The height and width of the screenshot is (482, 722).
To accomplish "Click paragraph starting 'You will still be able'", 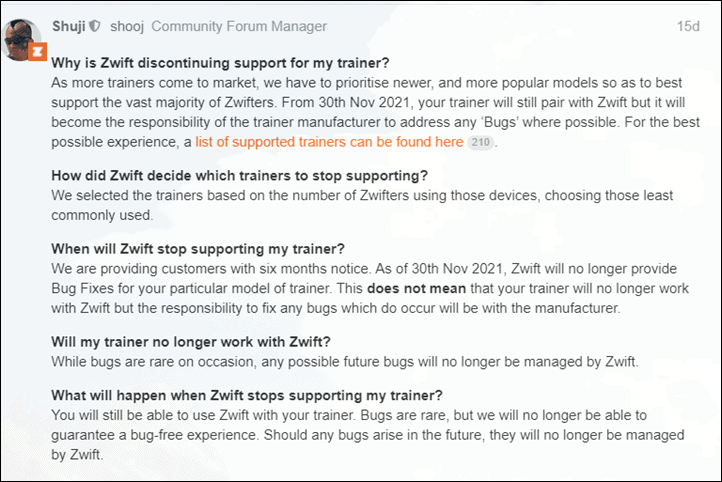I will coord(367,435).
